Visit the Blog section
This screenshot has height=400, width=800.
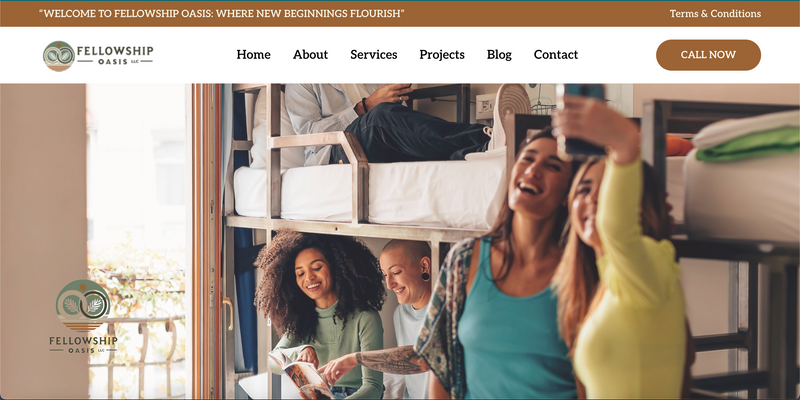(499, 55)
